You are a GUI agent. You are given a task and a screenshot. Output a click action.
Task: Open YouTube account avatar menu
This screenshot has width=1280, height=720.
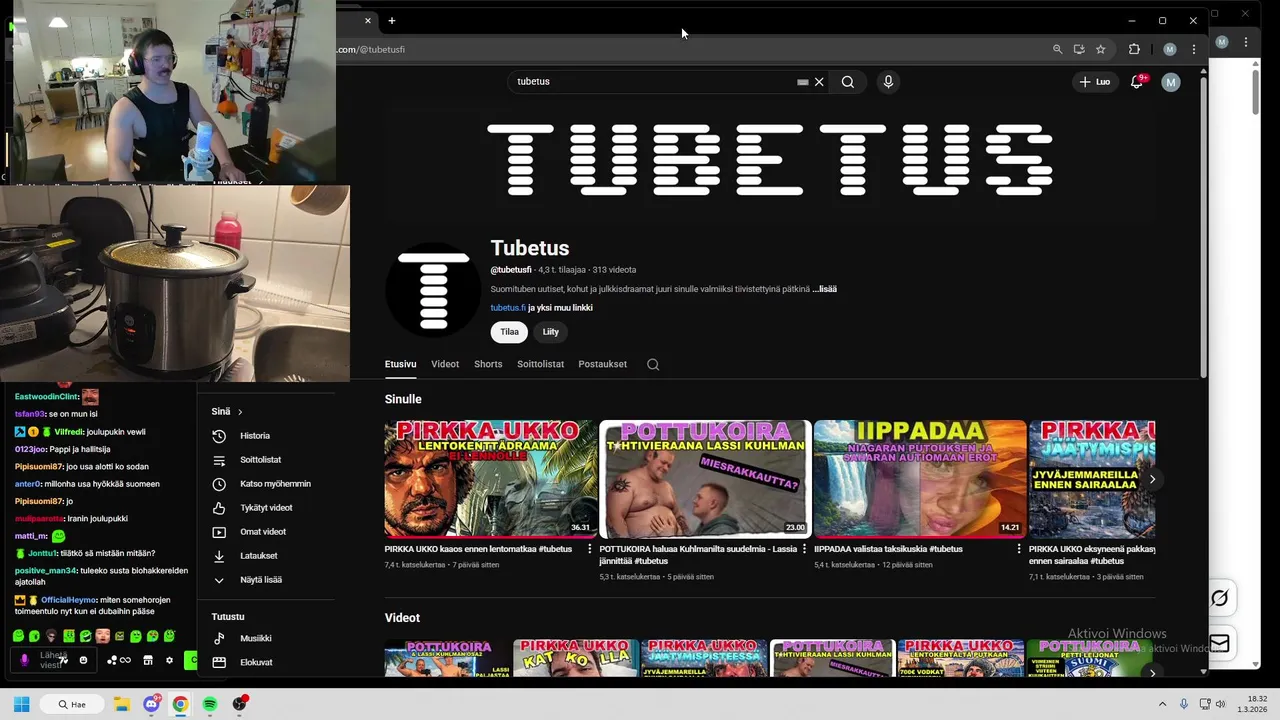pos(1171,82)
